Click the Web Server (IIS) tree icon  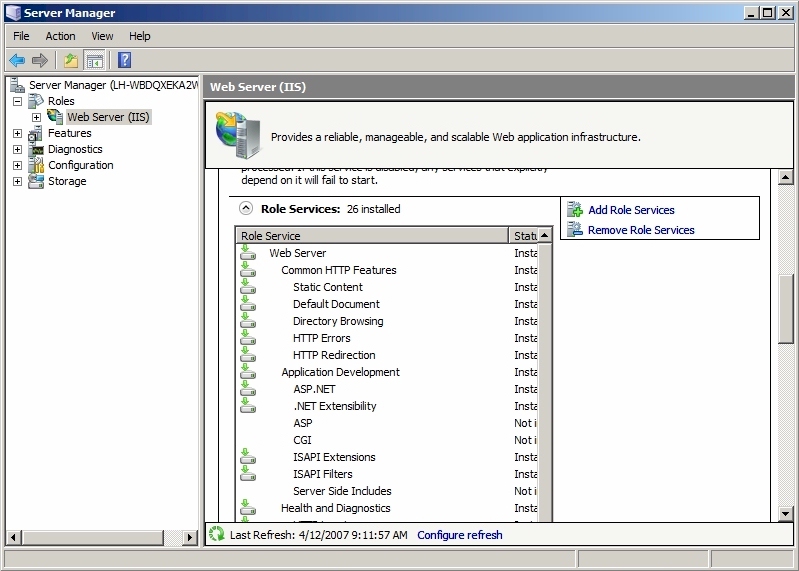click(x=55, y=117)
